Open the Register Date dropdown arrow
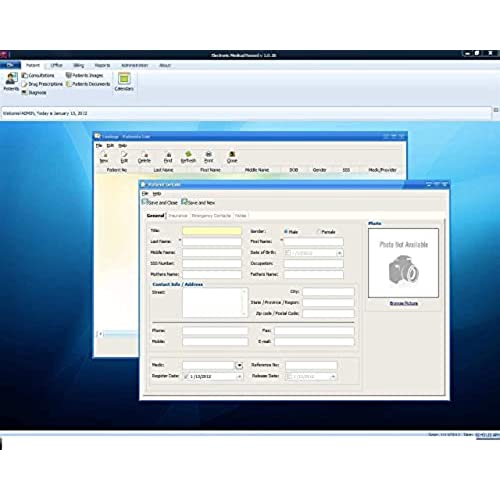500x500 pixels. (x=239, y=377)
